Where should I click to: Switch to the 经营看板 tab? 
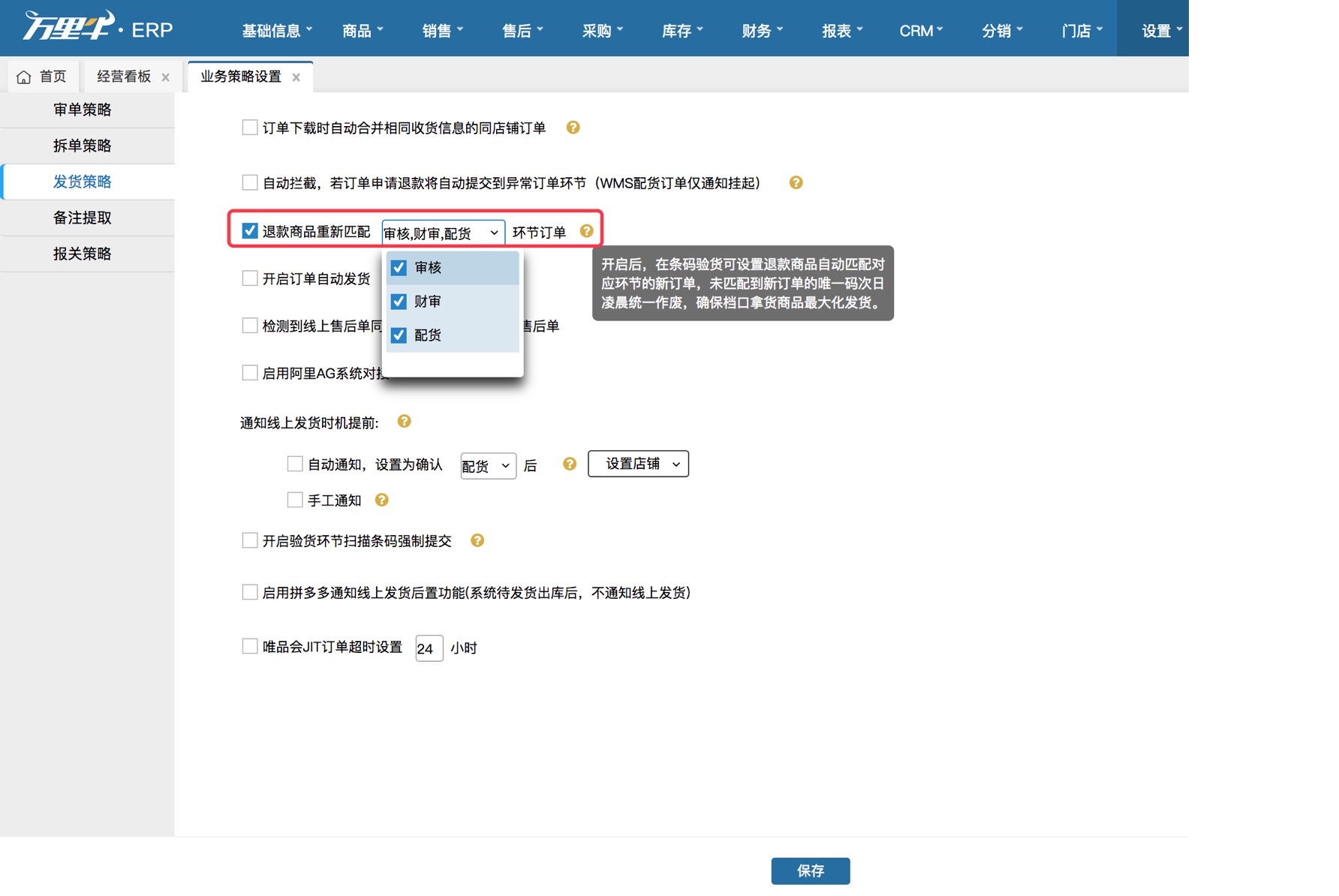click(122, 75)
